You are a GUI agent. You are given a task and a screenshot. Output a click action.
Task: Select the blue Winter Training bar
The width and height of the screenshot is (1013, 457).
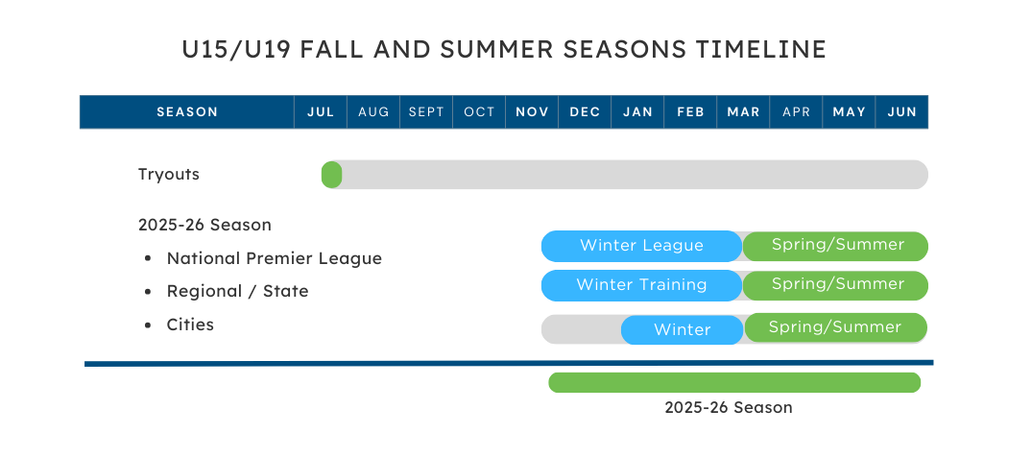pos(642,285)
